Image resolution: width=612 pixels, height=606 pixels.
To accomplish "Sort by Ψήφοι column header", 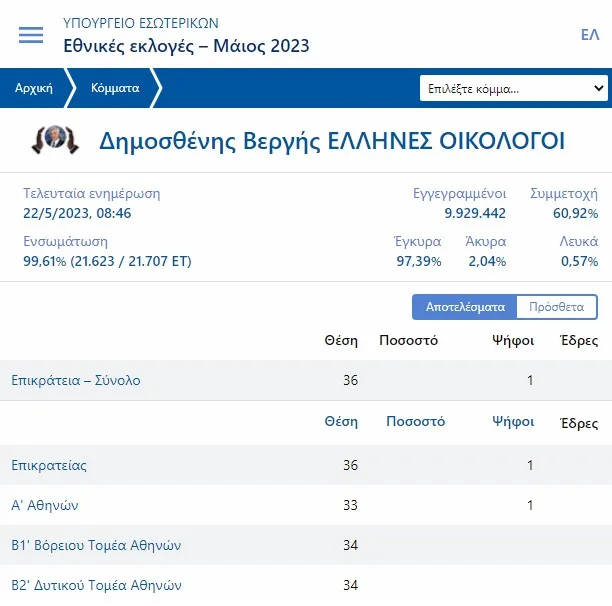I will click(x=512, y=421).
